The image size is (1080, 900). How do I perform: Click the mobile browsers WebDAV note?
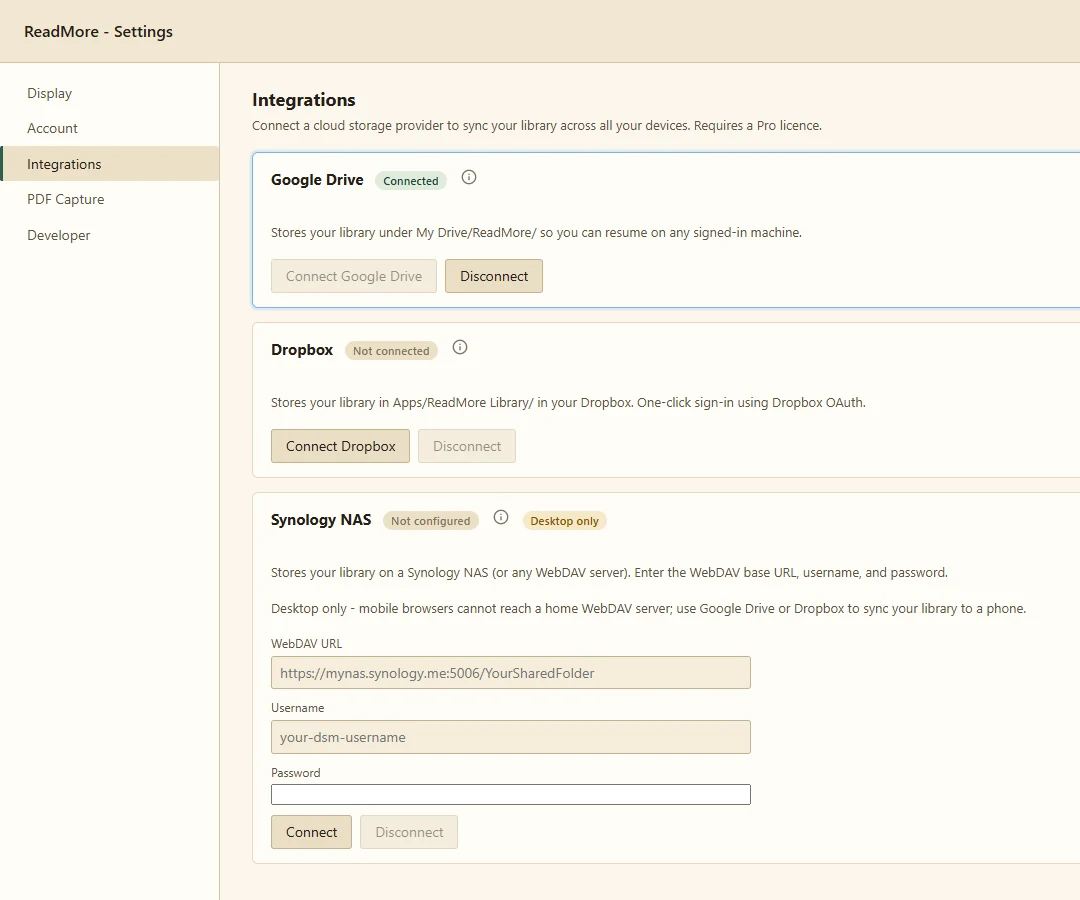tap(648, 609)
